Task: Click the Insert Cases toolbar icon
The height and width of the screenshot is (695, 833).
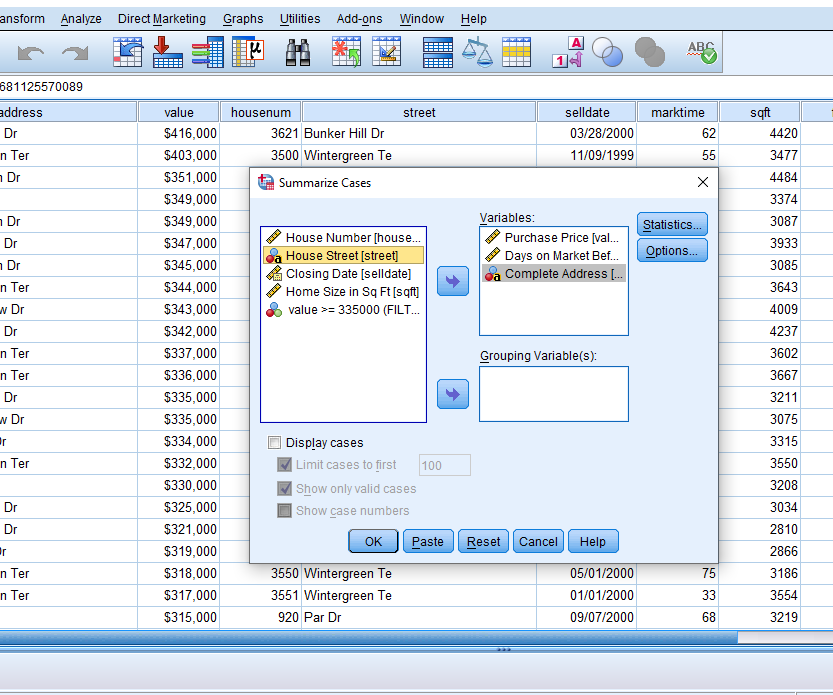Action: pos(346,53)
